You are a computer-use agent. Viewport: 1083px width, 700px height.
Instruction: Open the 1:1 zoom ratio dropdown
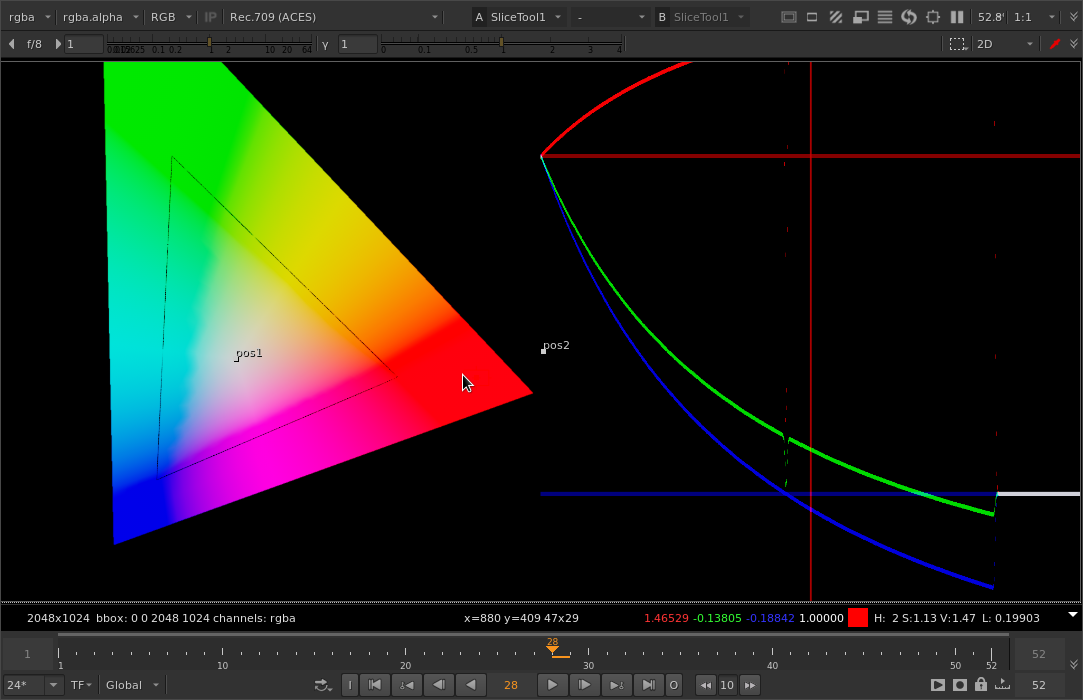pos(1034,17)
